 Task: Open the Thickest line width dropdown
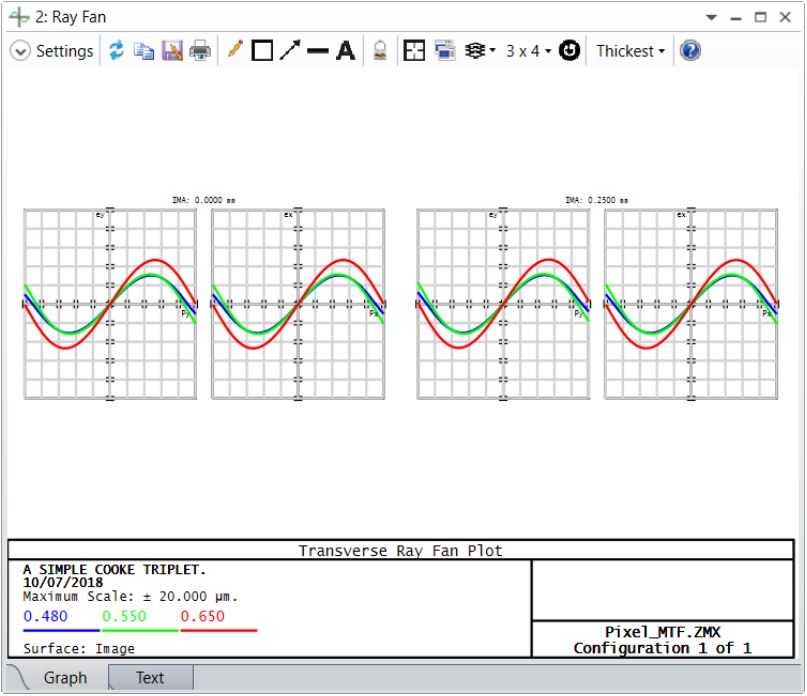(x=630, y=51)
